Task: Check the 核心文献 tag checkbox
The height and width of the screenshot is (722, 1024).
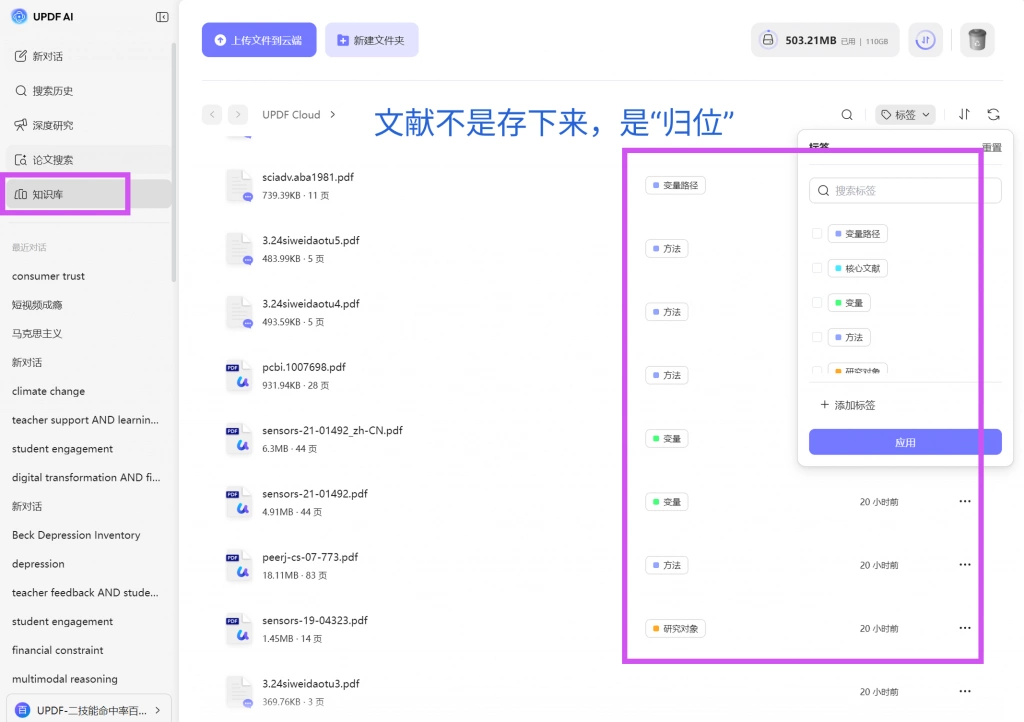Action: tap(817, 268)
